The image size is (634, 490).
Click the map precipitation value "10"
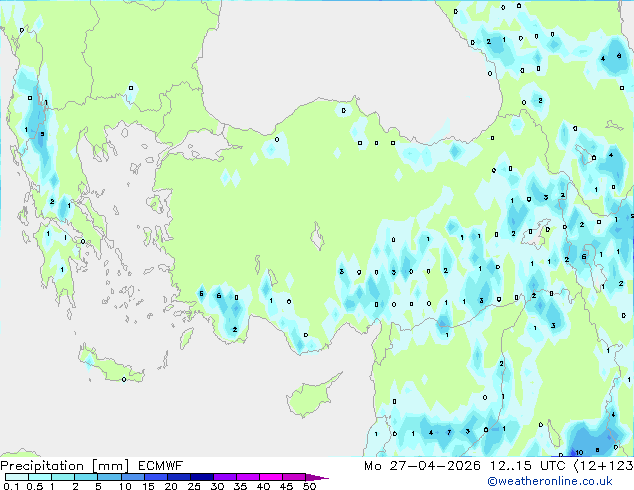click(x=579, y=452)
